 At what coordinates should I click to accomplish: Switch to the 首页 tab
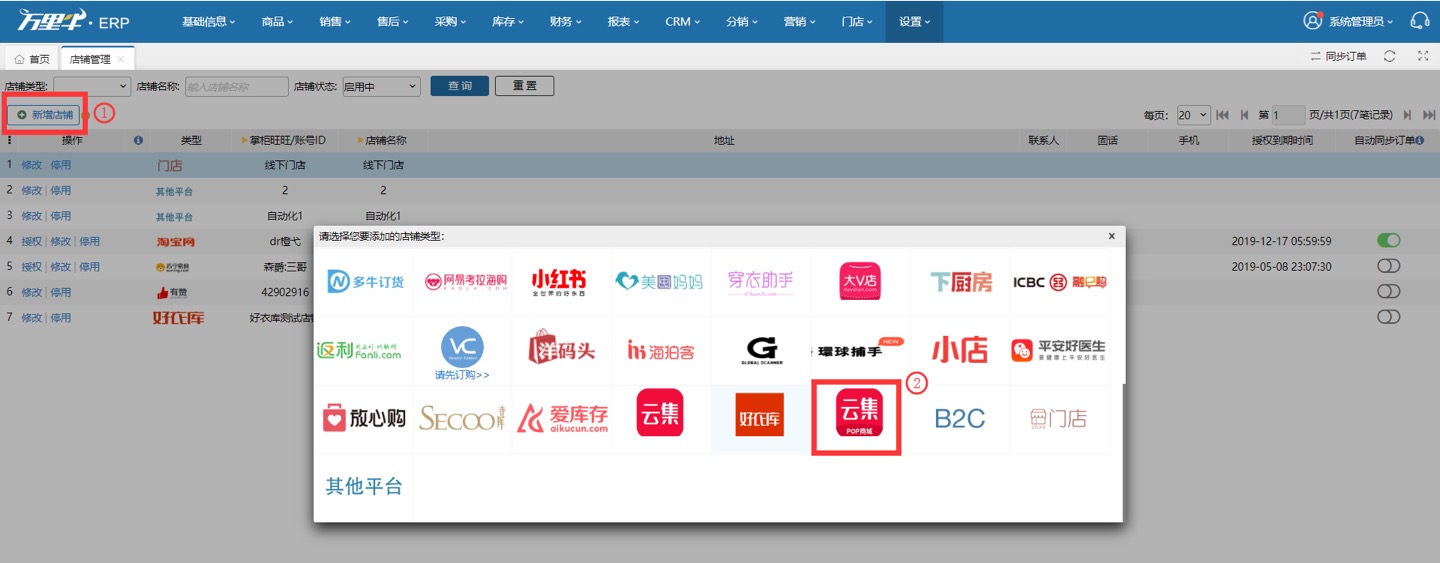(32, 59)
